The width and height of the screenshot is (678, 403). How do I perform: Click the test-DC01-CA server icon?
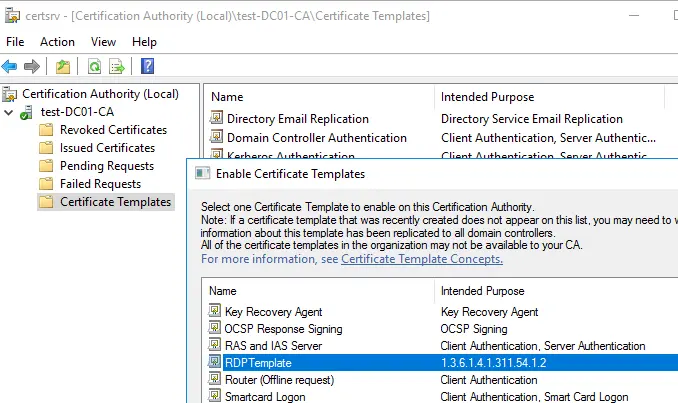pos(26,112)
